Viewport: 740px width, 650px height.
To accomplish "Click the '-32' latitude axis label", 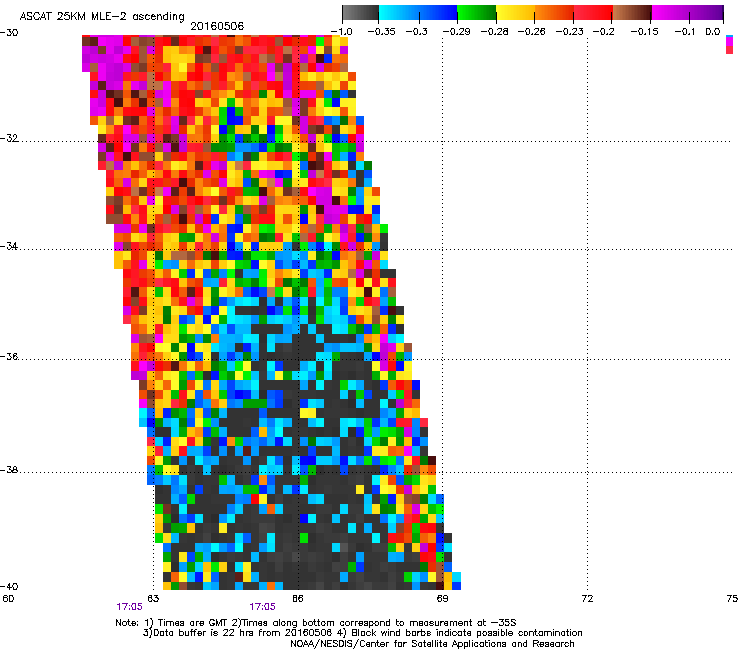I will point(9,138).
